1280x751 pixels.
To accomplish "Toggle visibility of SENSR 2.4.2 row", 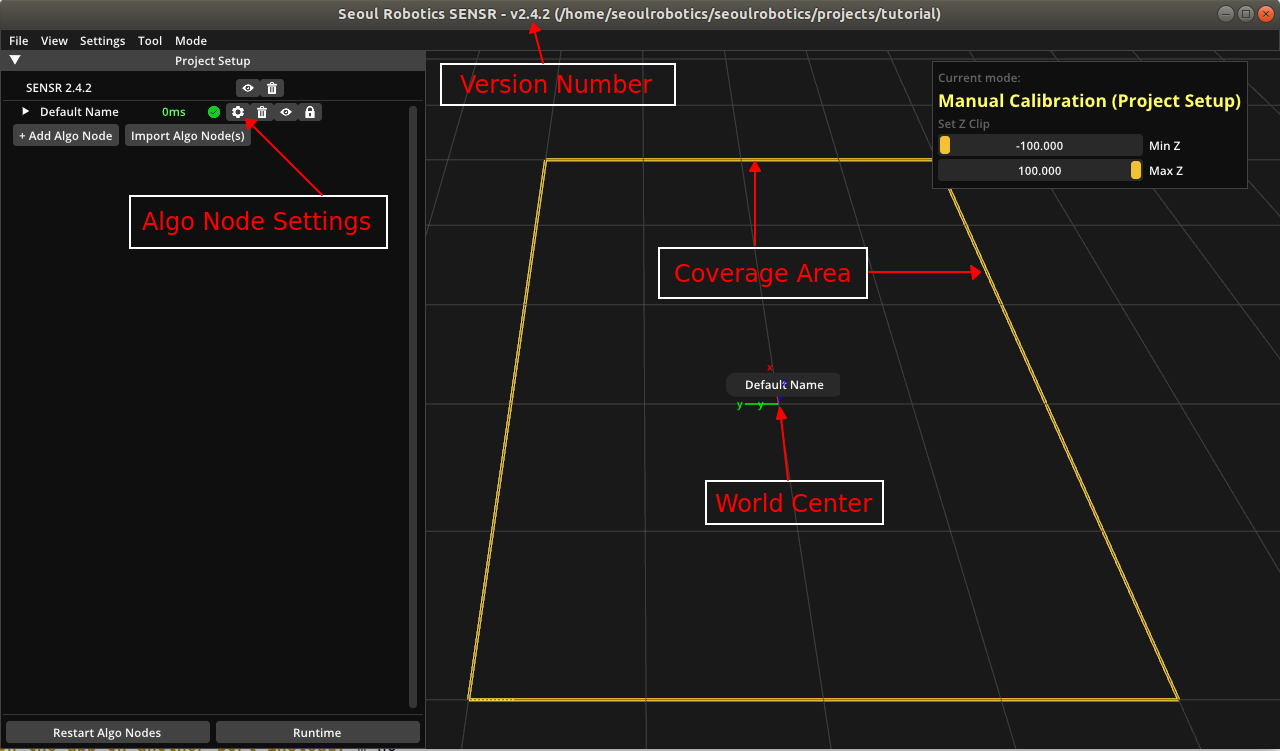I will (247, 88).
